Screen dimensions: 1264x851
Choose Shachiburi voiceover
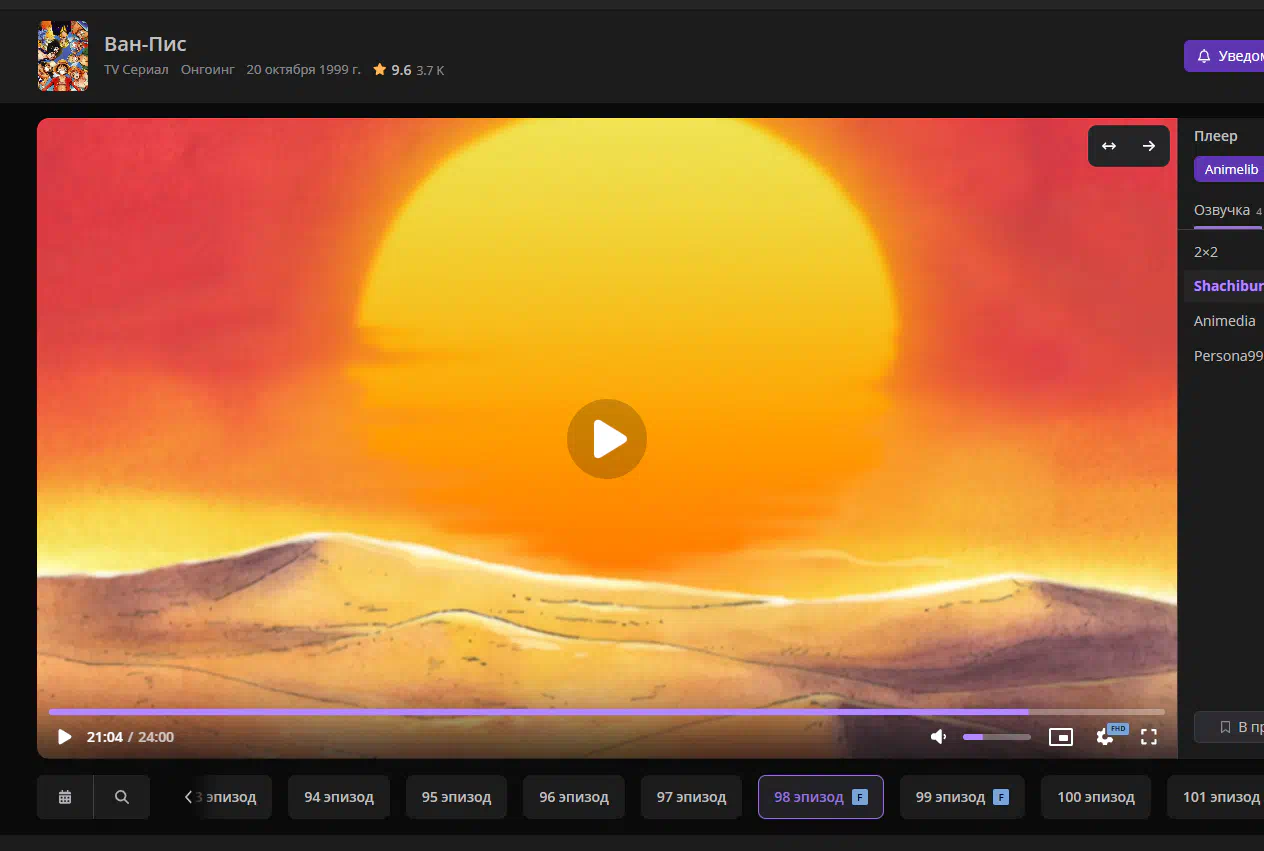click(x=1224, y=286)
